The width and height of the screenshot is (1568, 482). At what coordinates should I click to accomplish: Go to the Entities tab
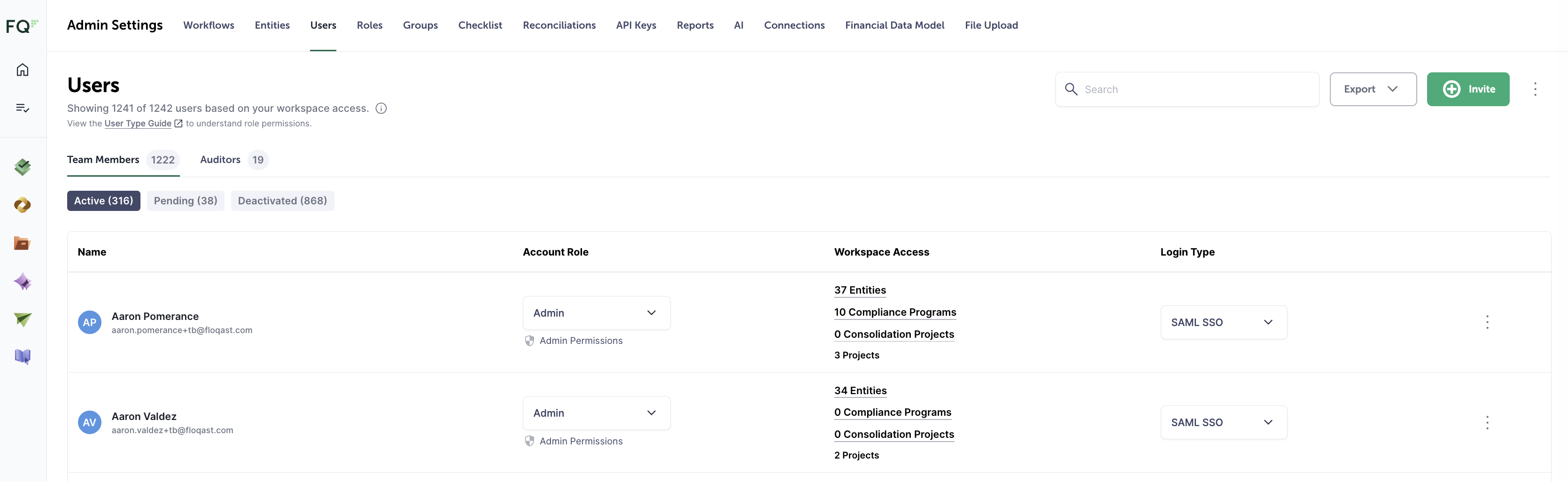click(x=272, y=25)
